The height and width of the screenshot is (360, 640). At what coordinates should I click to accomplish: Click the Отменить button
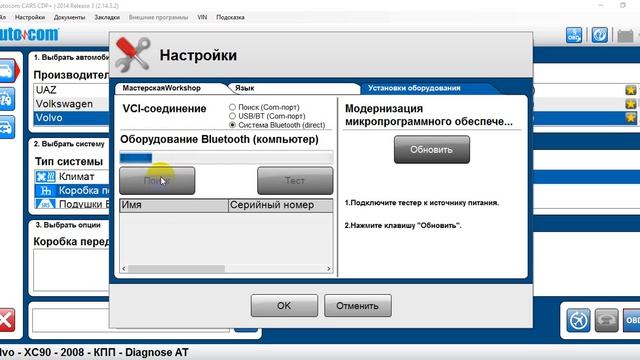(x=358, y=306)
